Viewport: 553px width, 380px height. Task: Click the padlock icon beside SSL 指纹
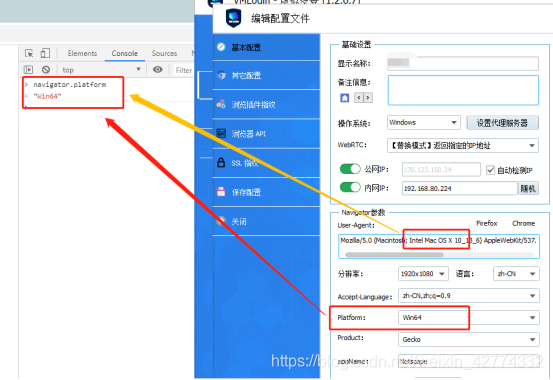221,162
